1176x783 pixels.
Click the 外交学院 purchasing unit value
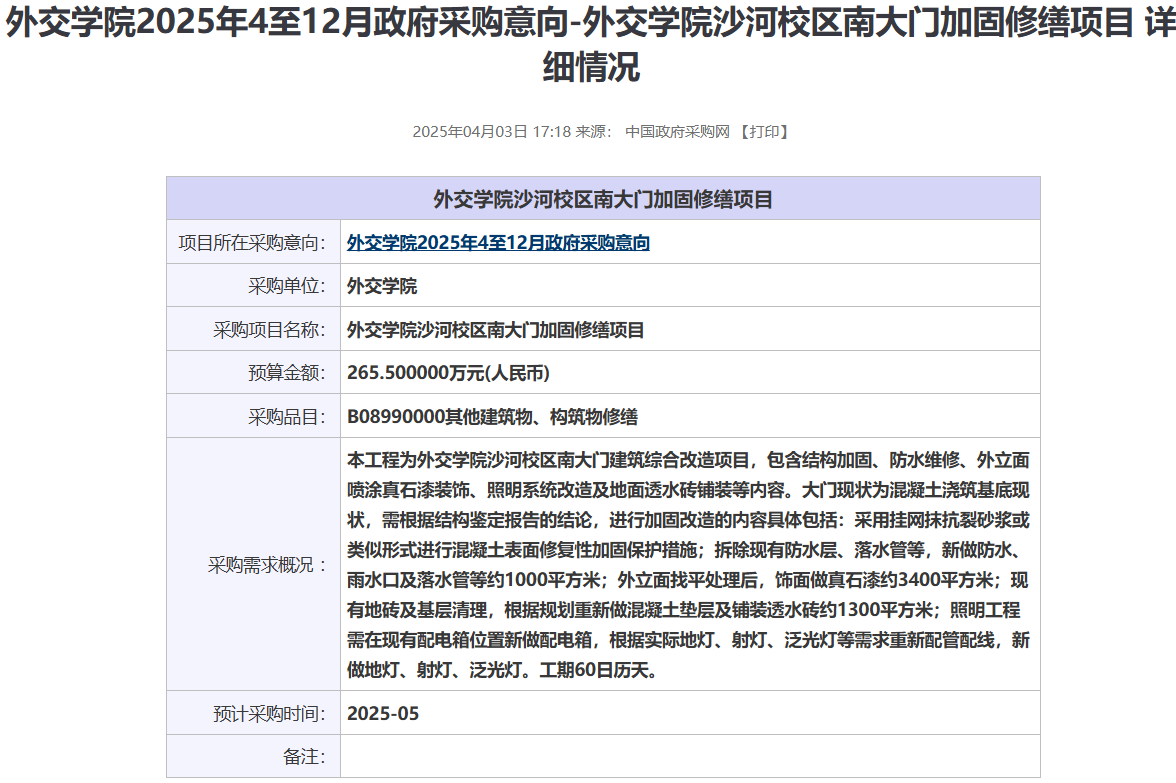coord(382,286)
